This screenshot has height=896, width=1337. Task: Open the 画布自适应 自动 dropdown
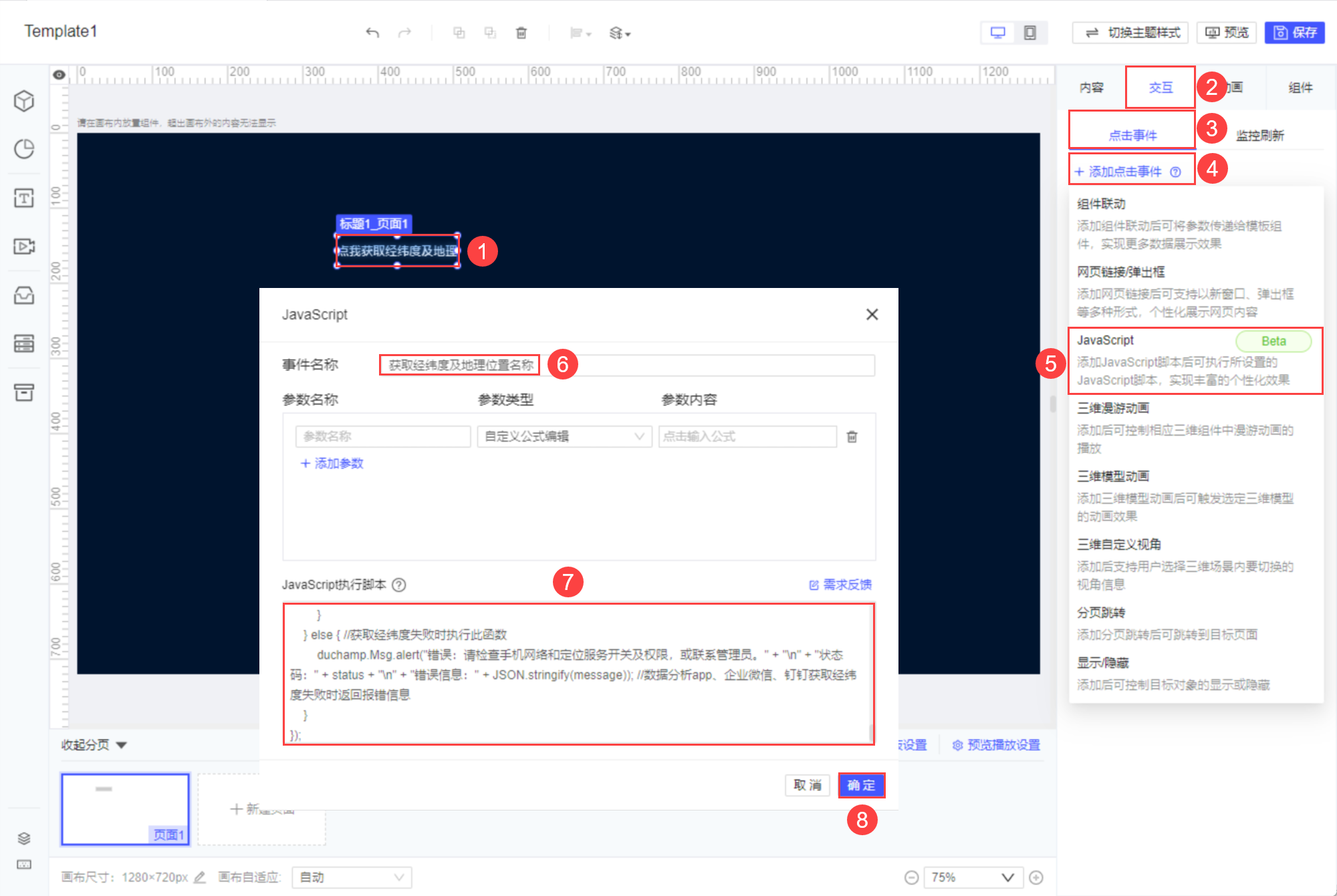click(x=351, y=877)
